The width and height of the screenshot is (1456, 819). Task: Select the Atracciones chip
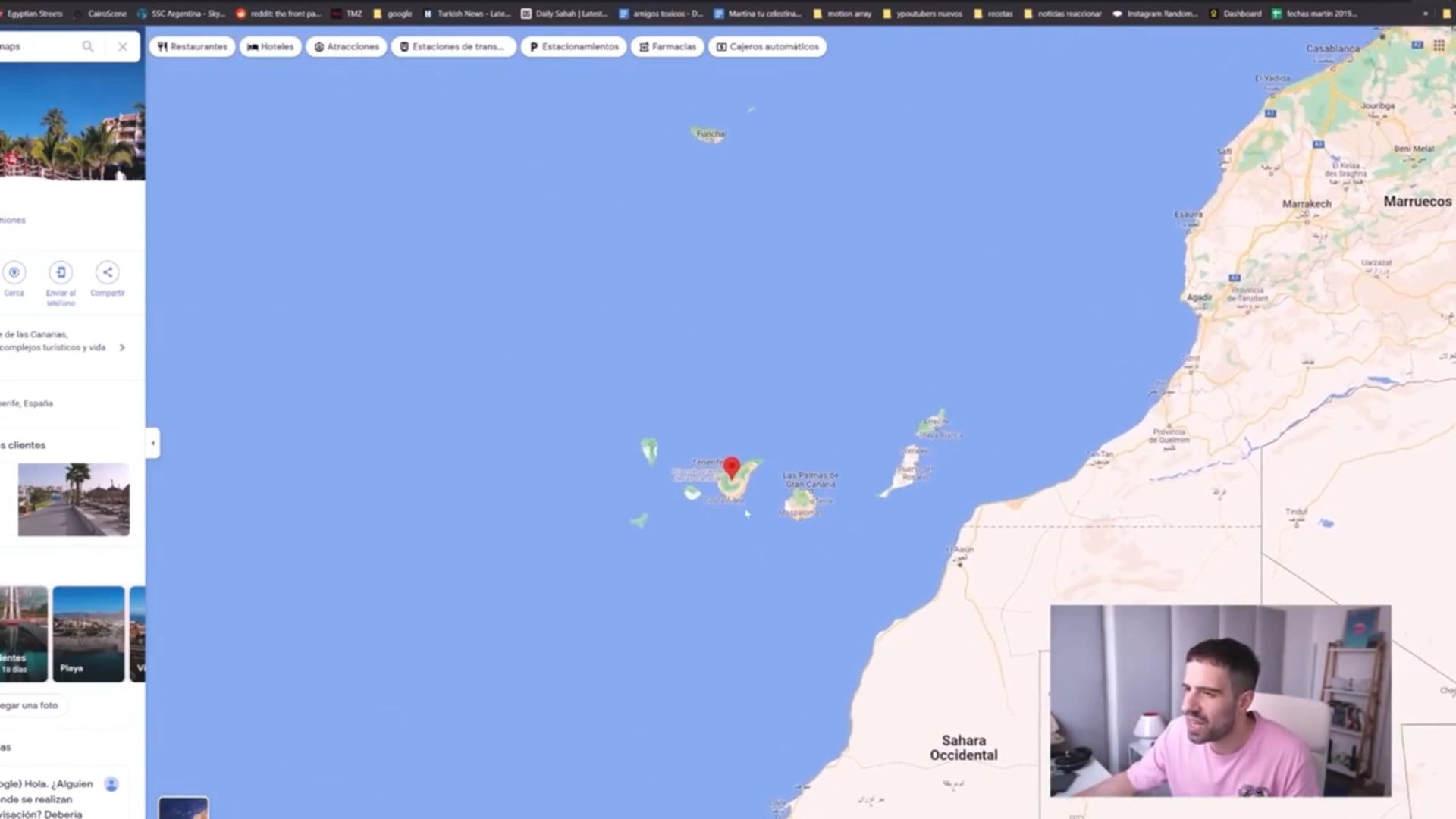pyautogui.click(x=347, y=47)
